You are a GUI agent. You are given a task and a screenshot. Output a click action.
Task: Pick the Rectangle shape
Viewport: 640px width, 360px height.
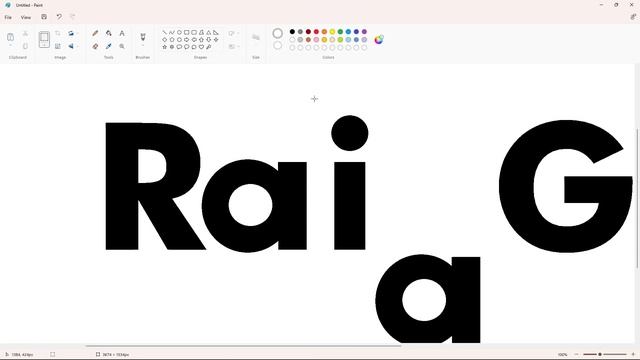pyautogui.click(x=187, y=32)
